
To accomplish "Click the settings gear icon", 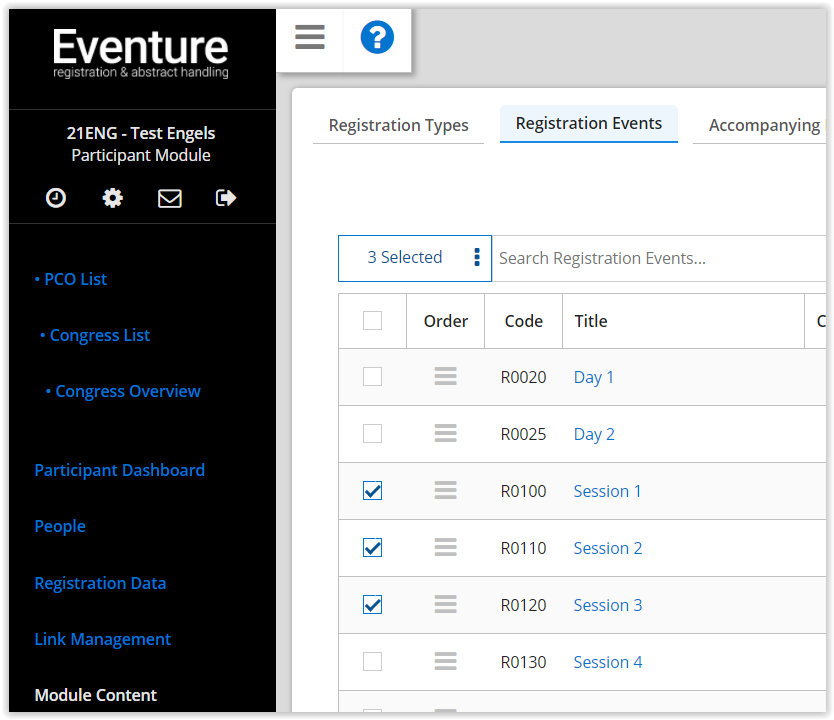I will [112, 198].
